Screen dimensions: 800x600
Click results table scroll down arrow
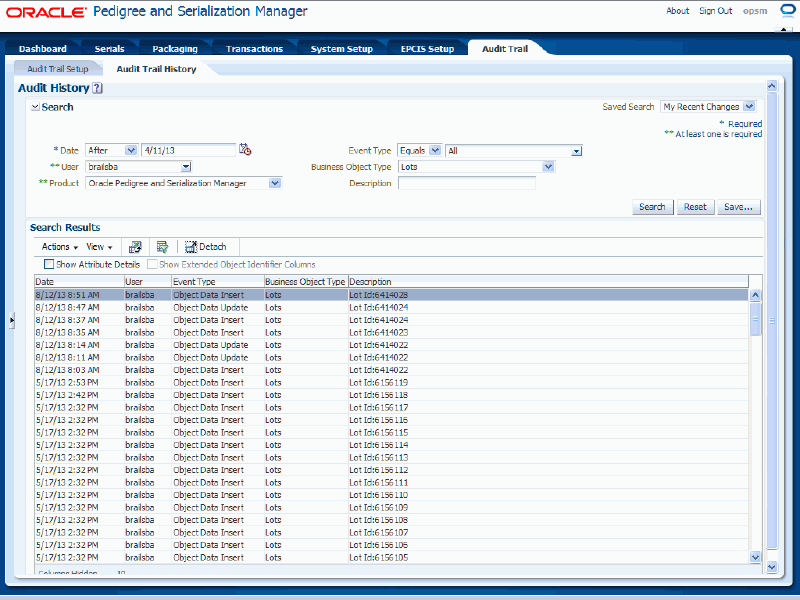756,558
